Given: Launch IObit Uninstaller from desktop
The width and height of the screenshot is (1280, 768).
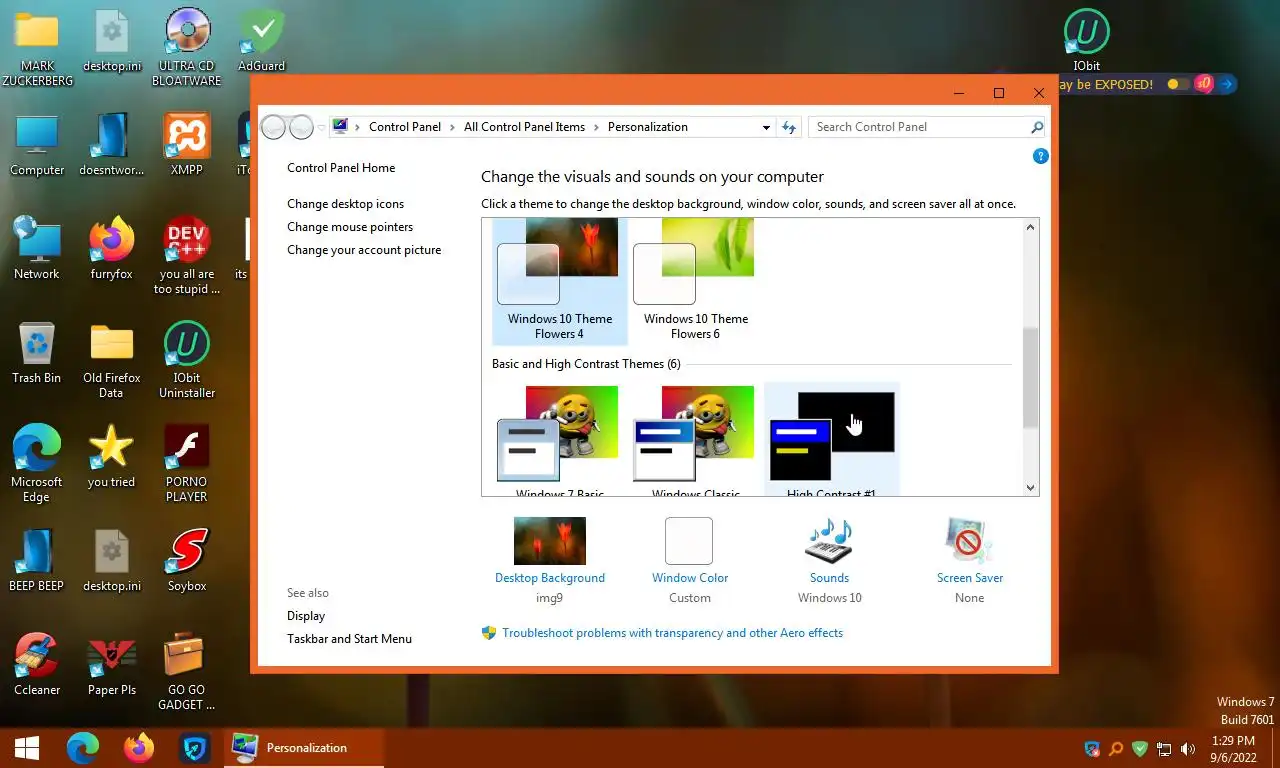Looking at the screenshot, I should click(187, 360).
